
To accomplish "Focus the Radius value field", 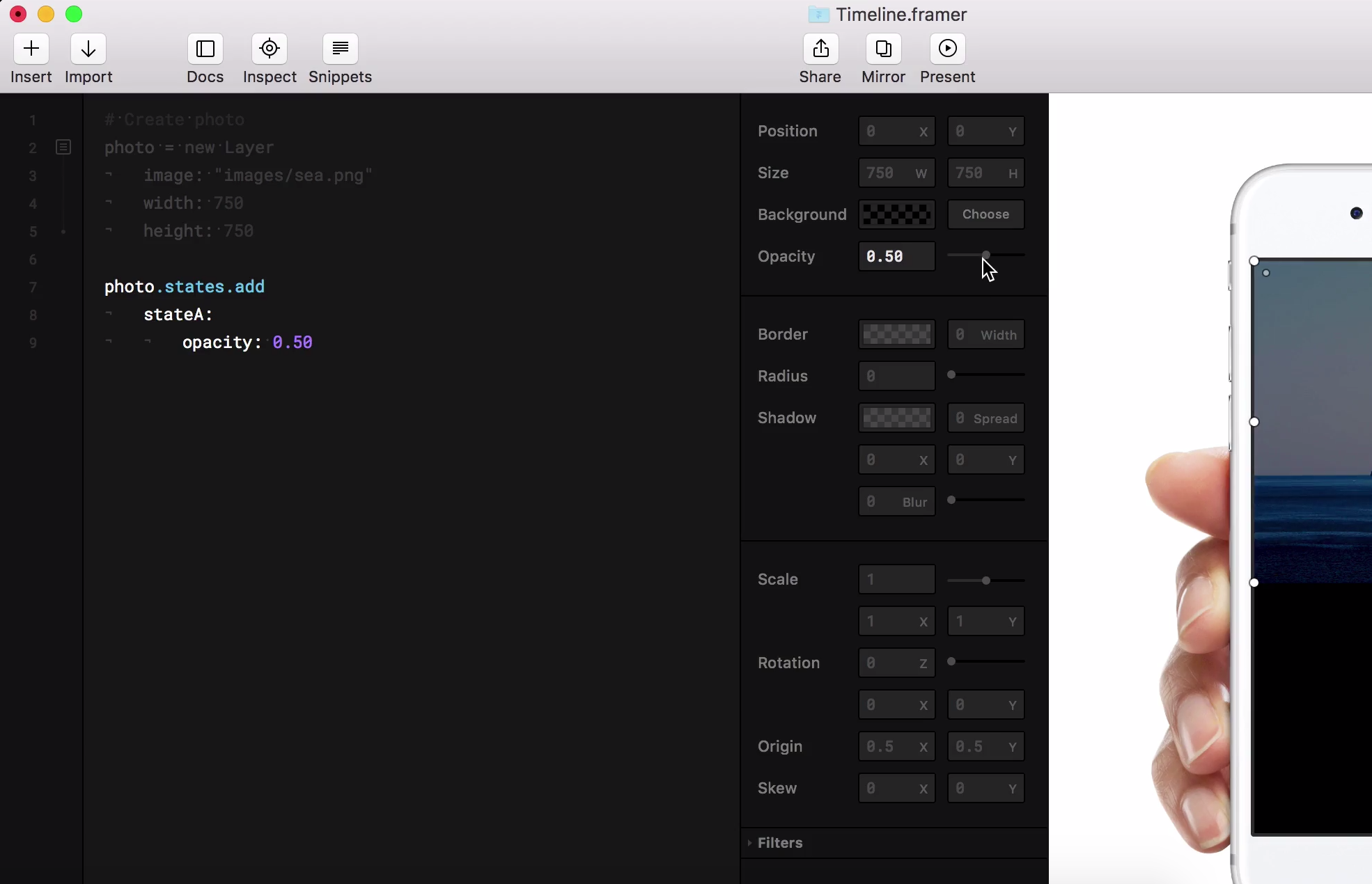I will [x=897, y=376].
